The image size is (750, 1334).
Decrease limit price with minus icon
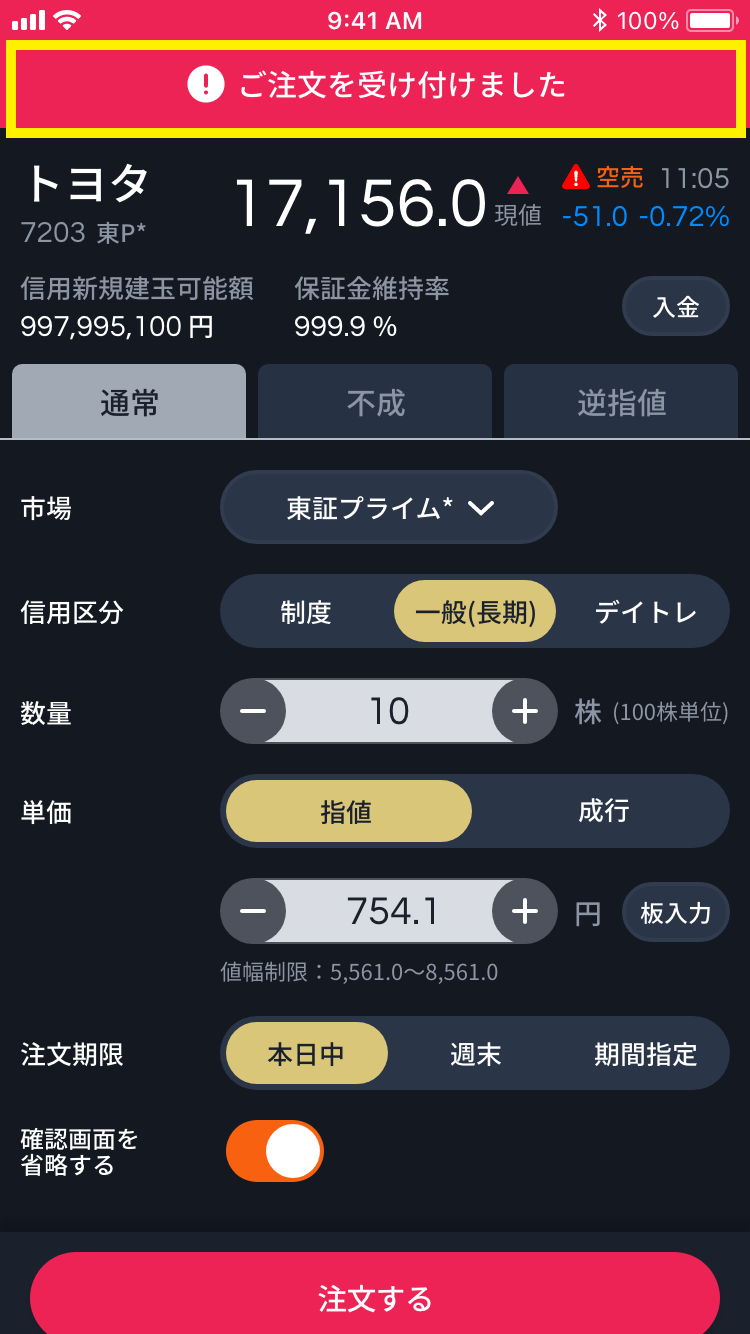253,911
